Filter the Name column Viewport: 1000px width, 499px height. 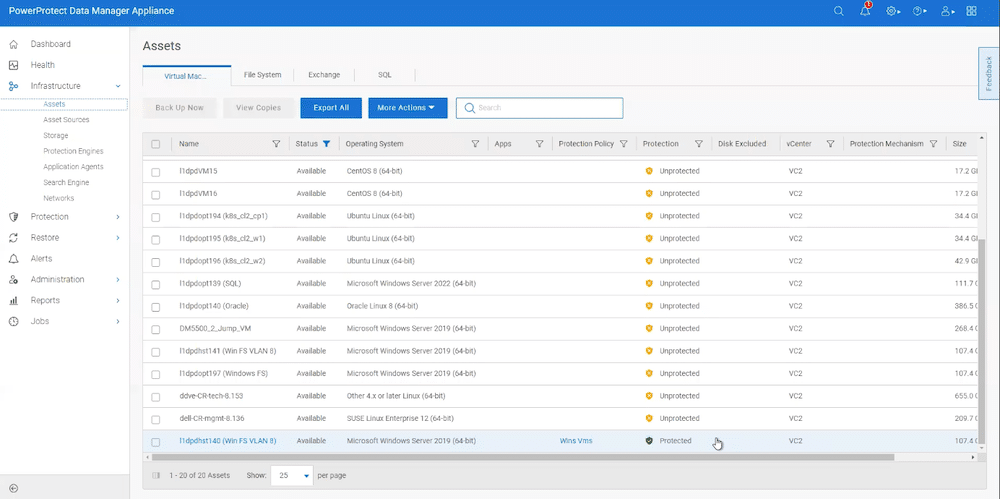tap(276, 144)
